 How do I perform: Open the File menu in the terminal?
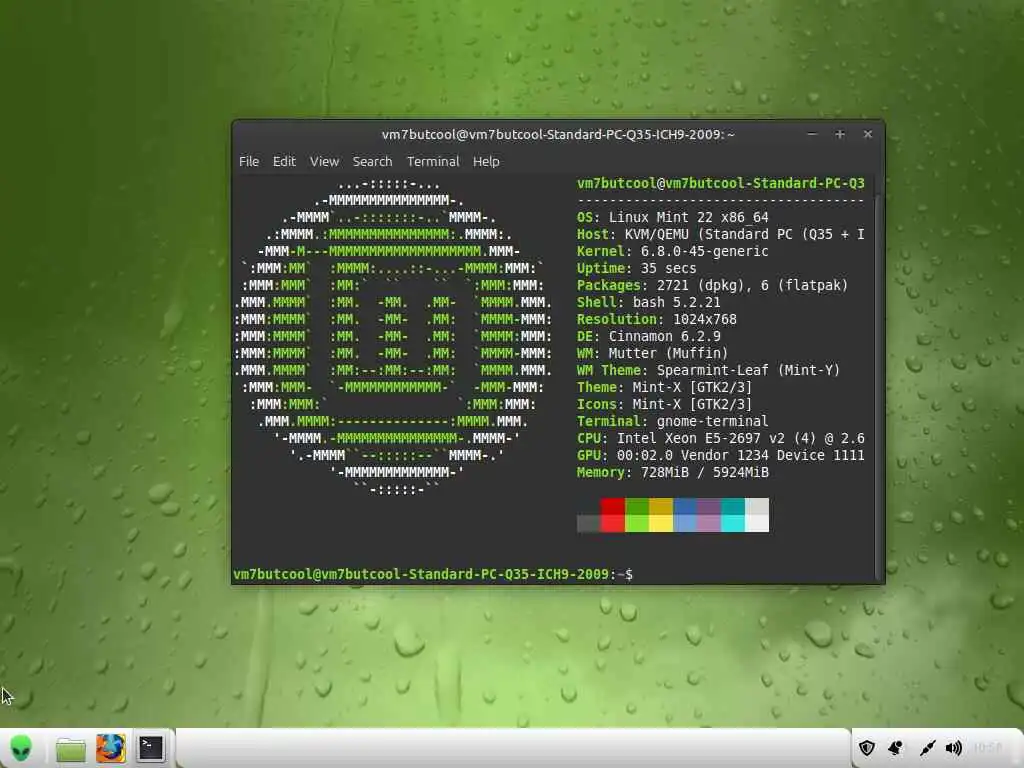249,161
